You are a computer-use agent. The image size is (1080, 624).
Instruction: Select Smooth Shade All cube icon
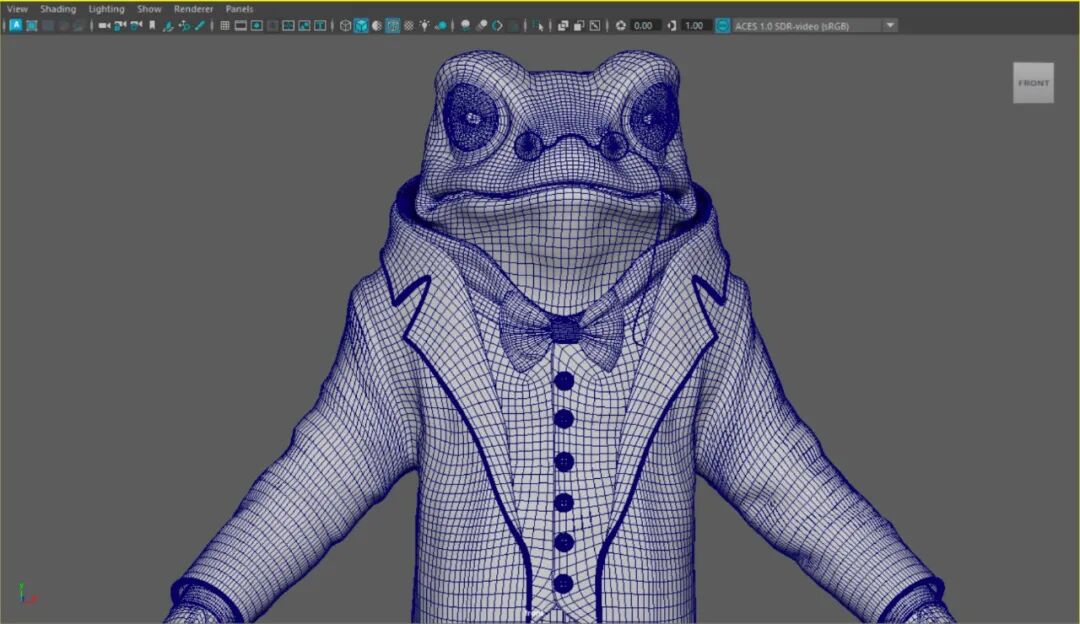point(361,25)
